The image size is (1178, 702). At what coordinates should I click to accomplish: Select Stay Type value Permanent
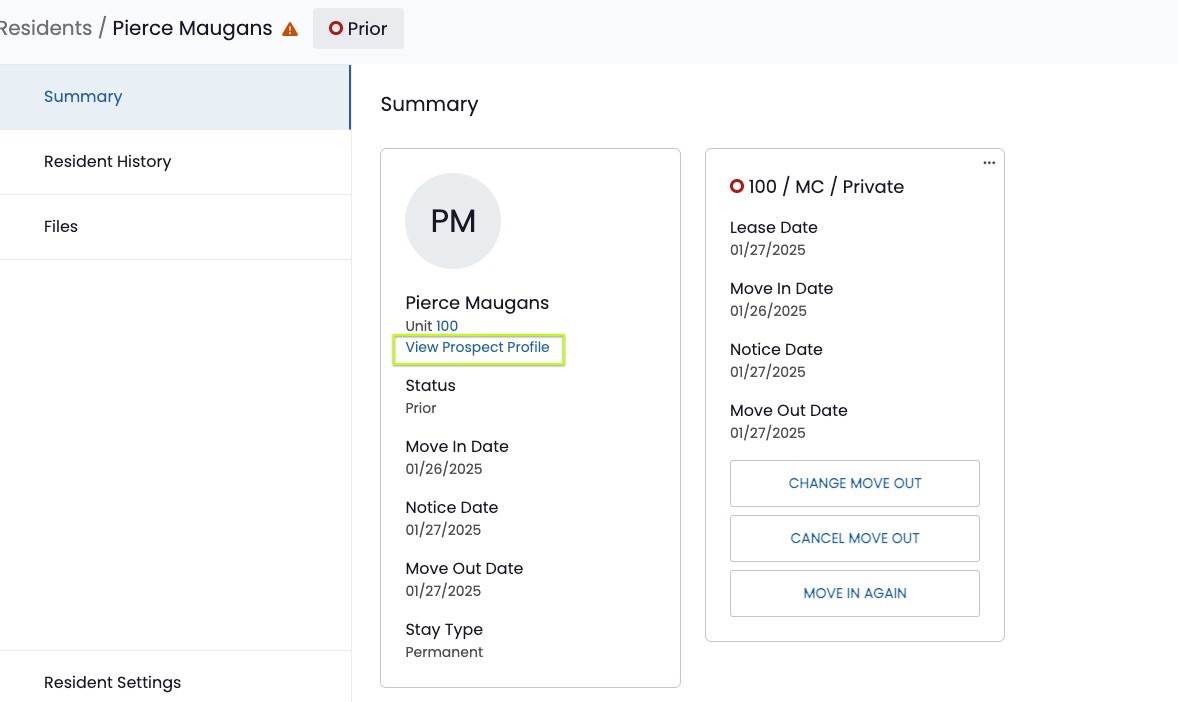444,652
